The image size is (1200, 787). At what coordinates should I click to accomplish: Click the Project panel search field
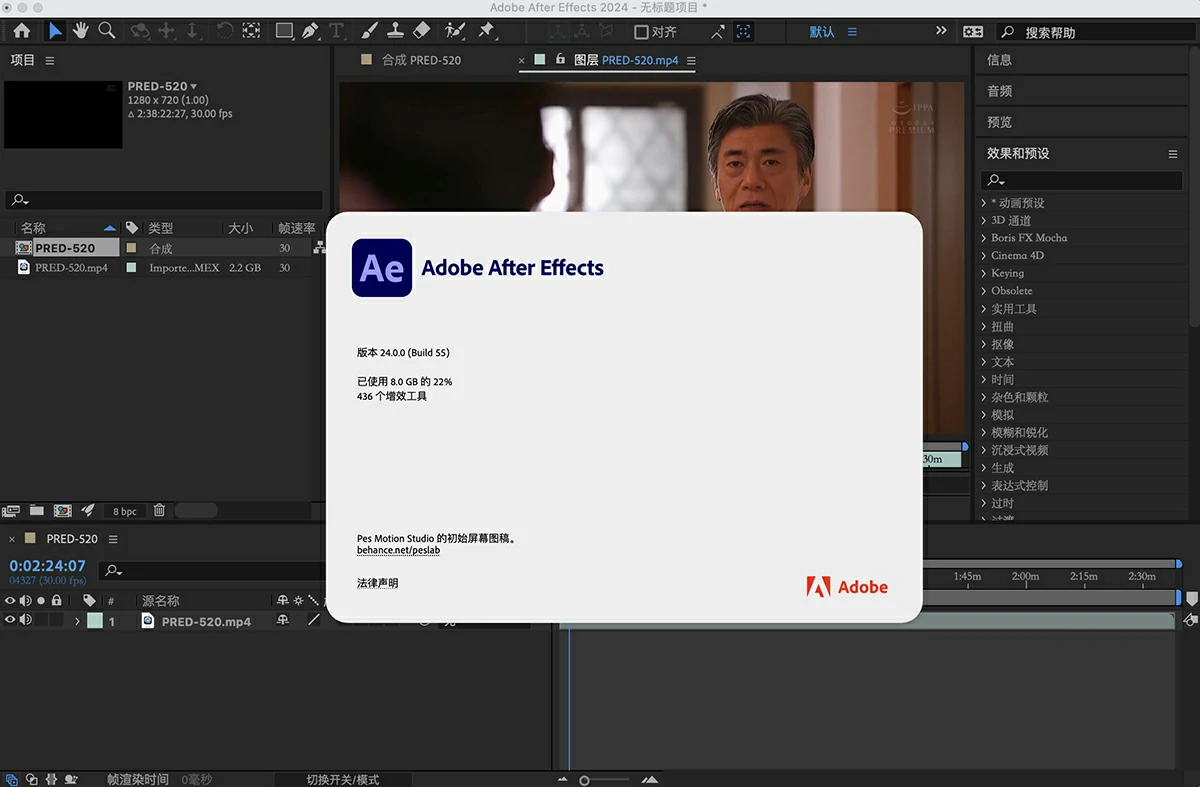pyautogui.click(x=164, y=200)
